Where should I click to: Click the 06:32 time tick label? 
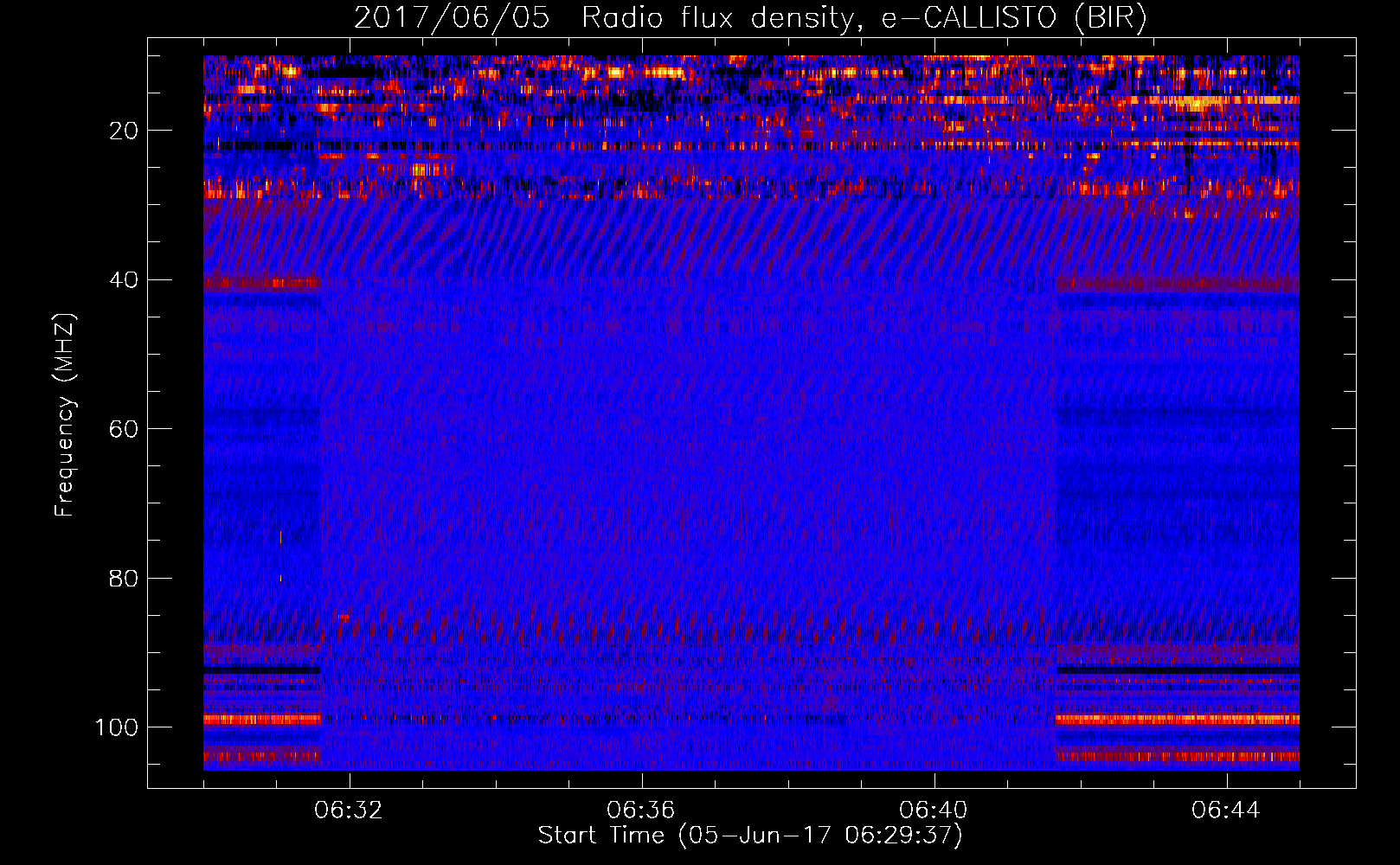coord(349,811)
